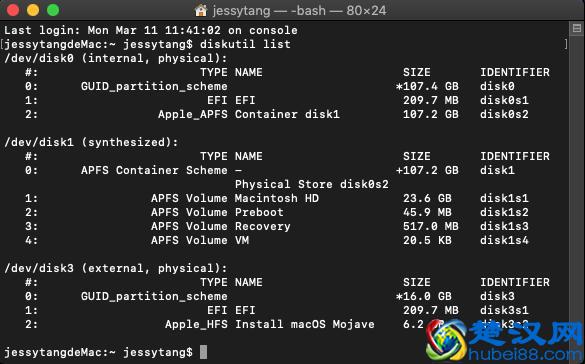Click the 'disk1s2' identifier
The height and width of the screenshot is (364, 585).
(x=504, y=212)
